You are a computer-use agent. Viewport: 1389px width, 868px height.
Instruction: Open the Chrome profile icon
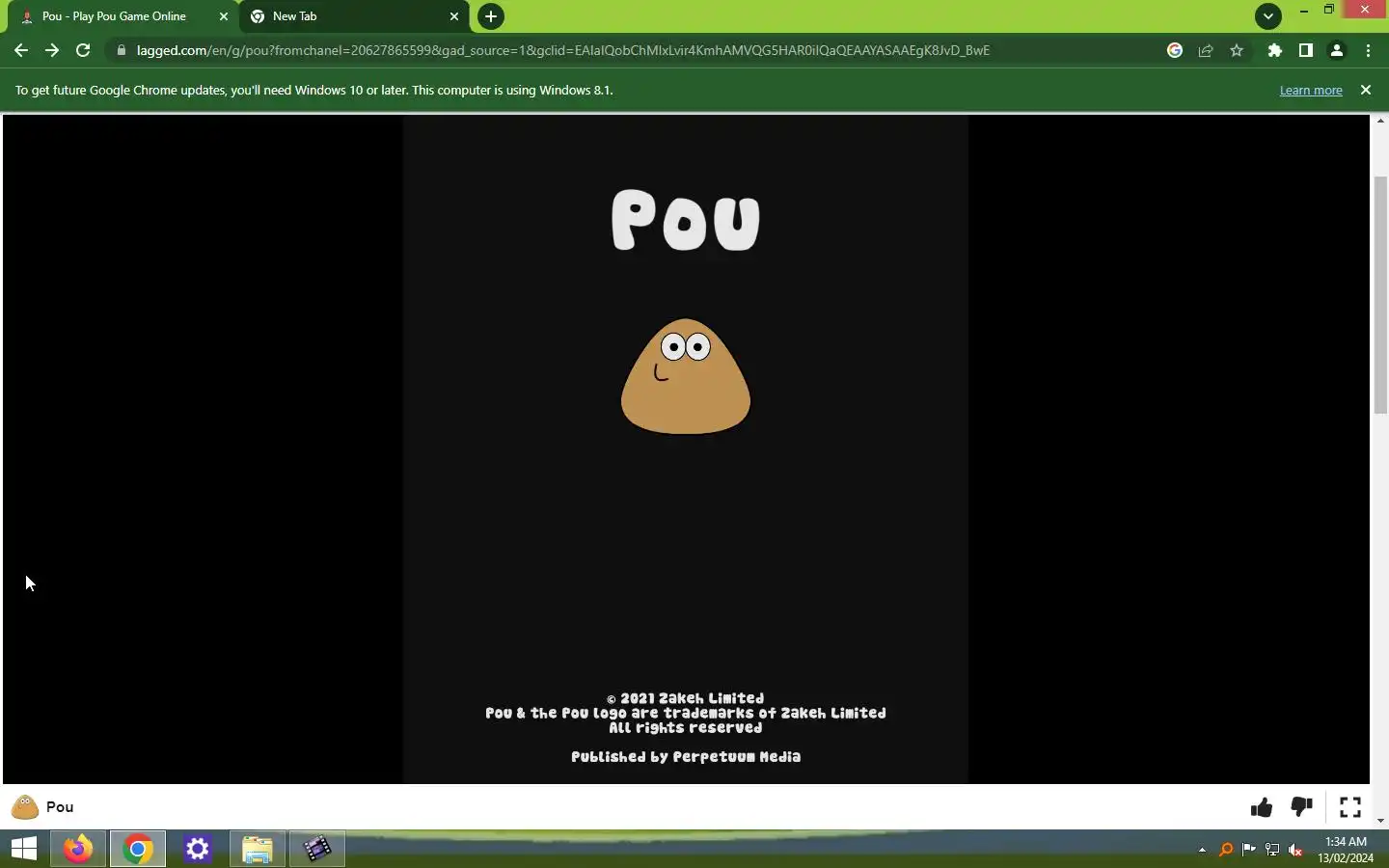tap(1337, 50)
